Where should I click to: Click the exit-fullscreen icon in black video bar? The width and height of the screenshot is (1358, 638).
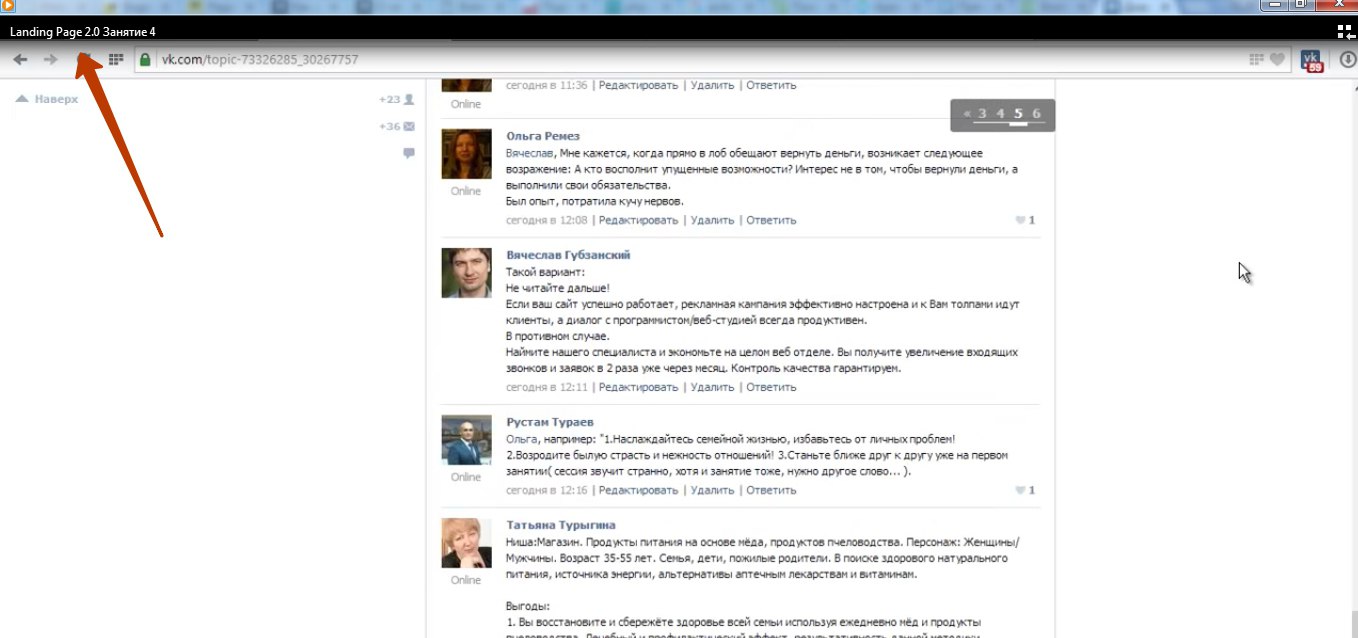click(x=1346, y=31)
